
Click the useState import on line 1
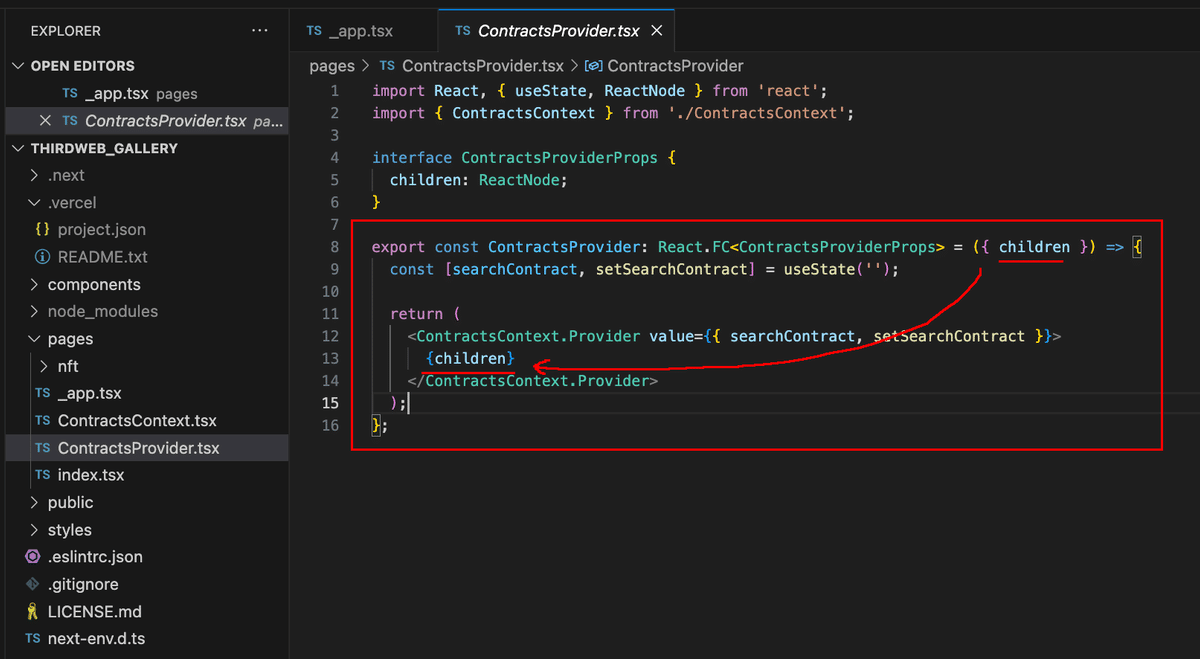(x=550, y=91)
